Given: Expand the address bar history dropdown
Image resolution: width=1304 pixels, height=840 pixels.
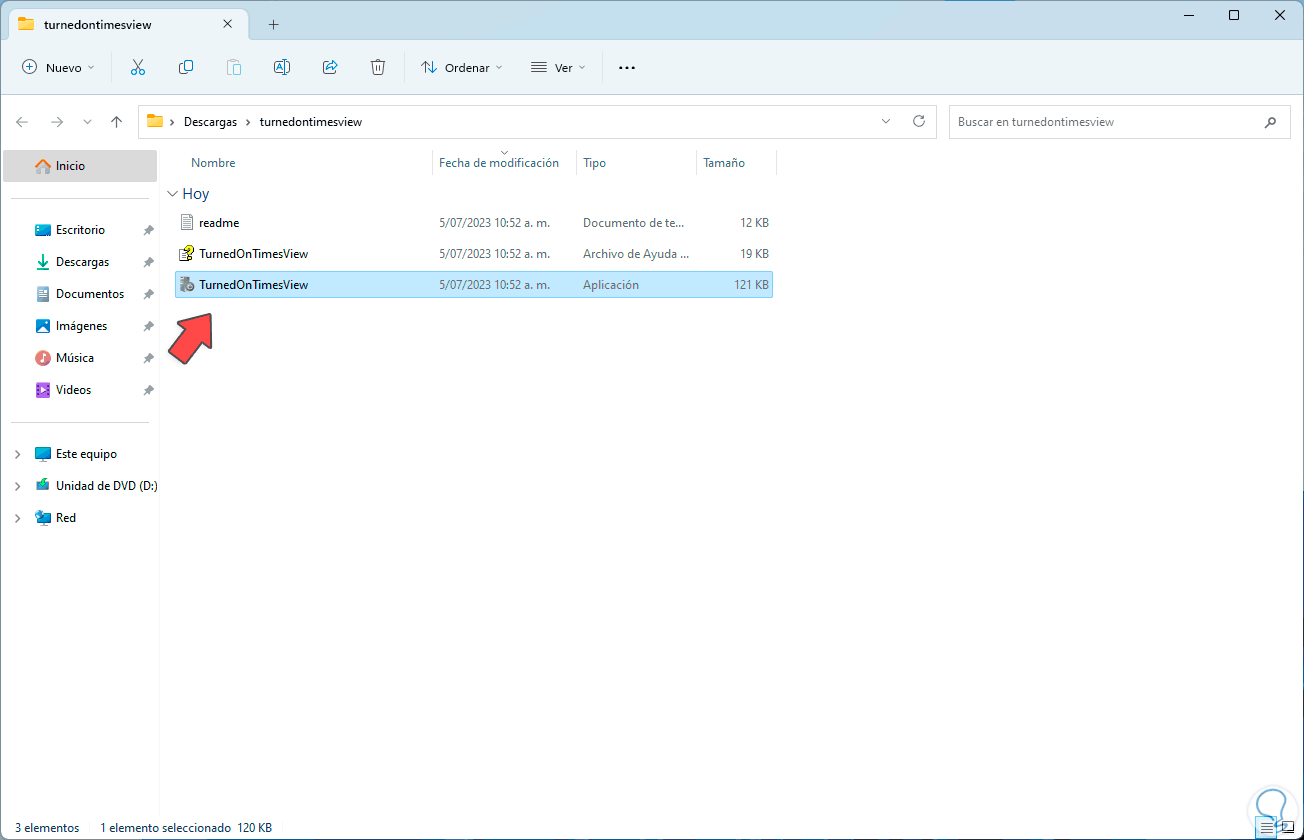Looking at the screenshot, I should [x=886, y=121].
